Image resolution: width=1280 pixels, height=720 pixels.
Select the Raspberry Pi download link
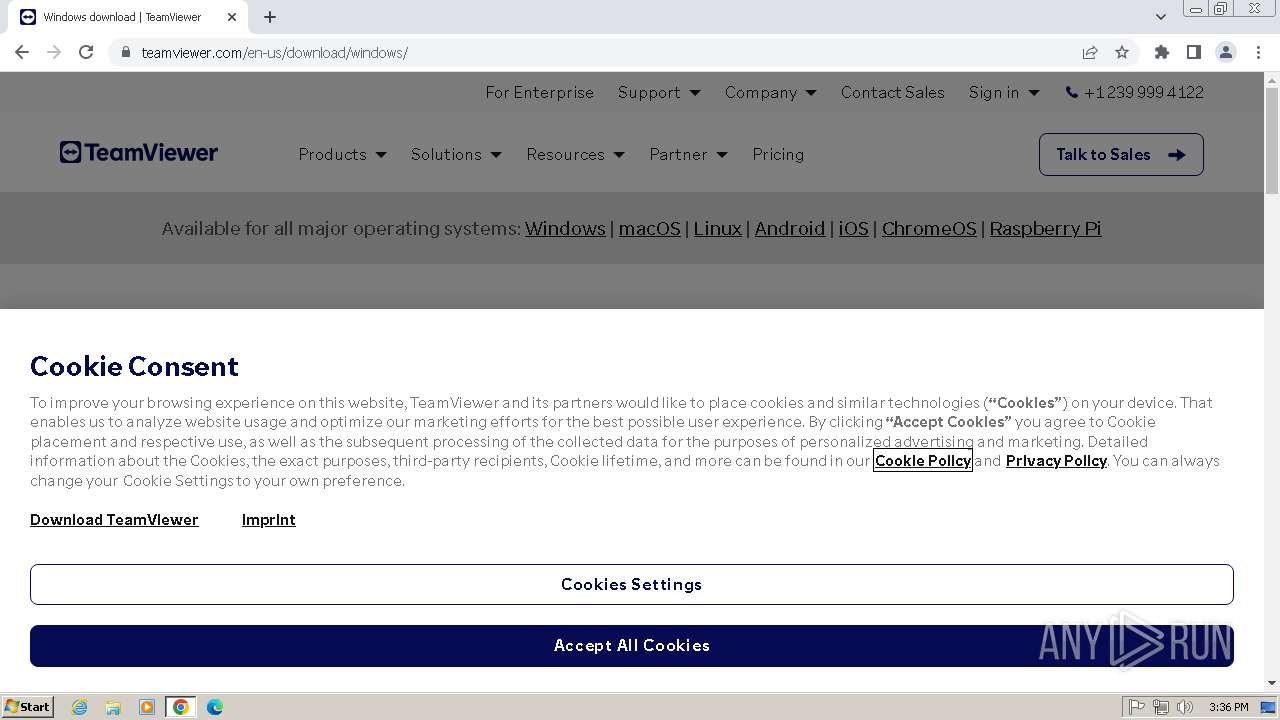pyautogui.click(x=1045, y=228)
